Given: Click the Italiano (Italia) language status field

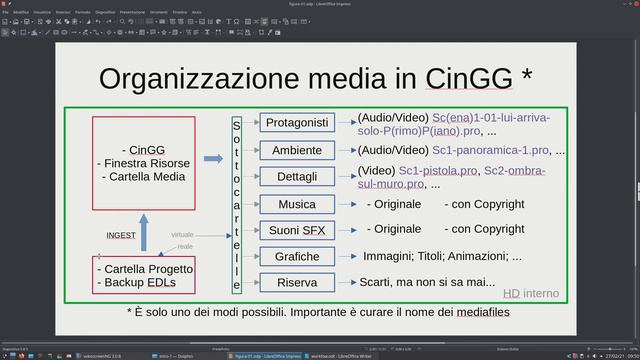Looking at the screenshot, I should pos(508,349).
